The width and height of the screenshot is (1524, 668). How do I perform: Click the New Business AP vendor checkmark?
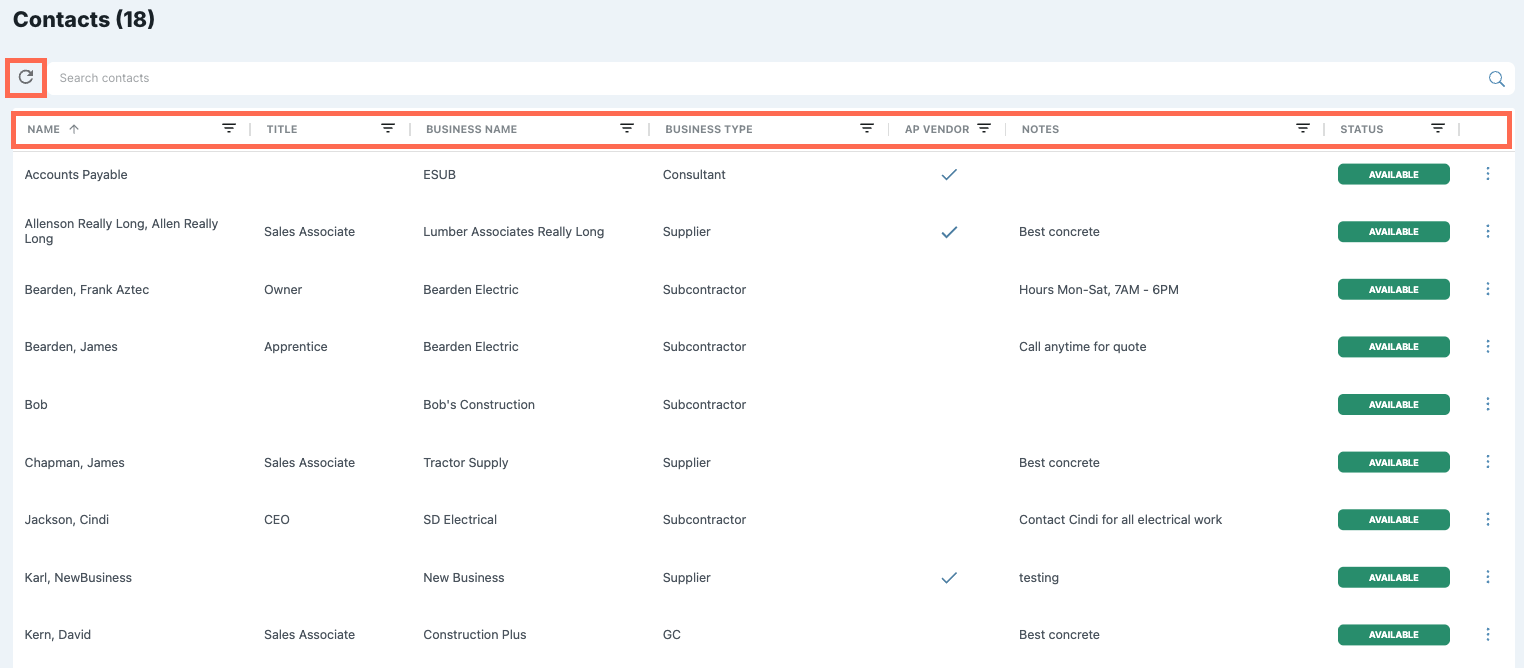949,577
